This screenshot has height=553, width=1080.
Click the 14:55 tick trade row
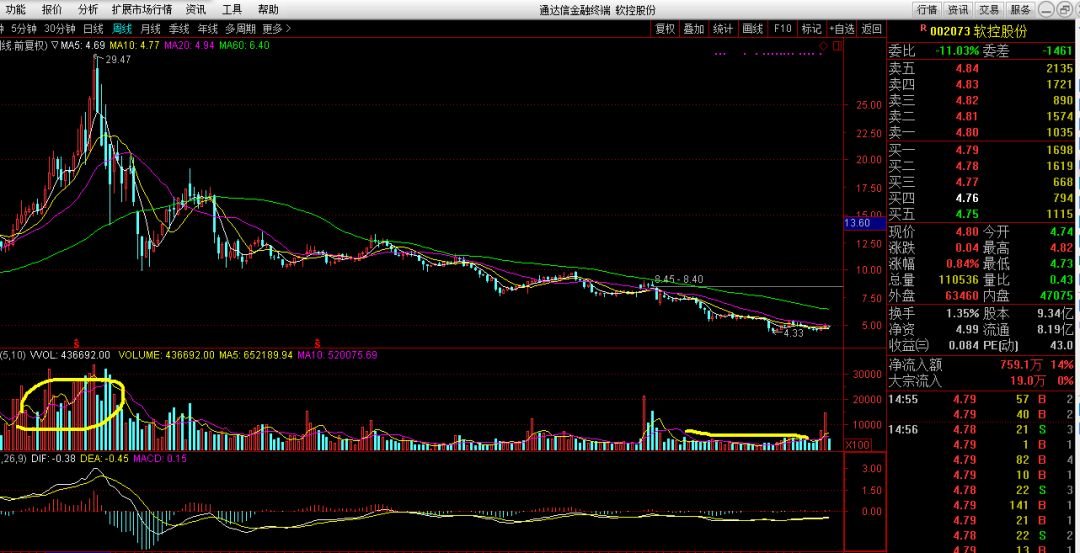pos(981,399)
